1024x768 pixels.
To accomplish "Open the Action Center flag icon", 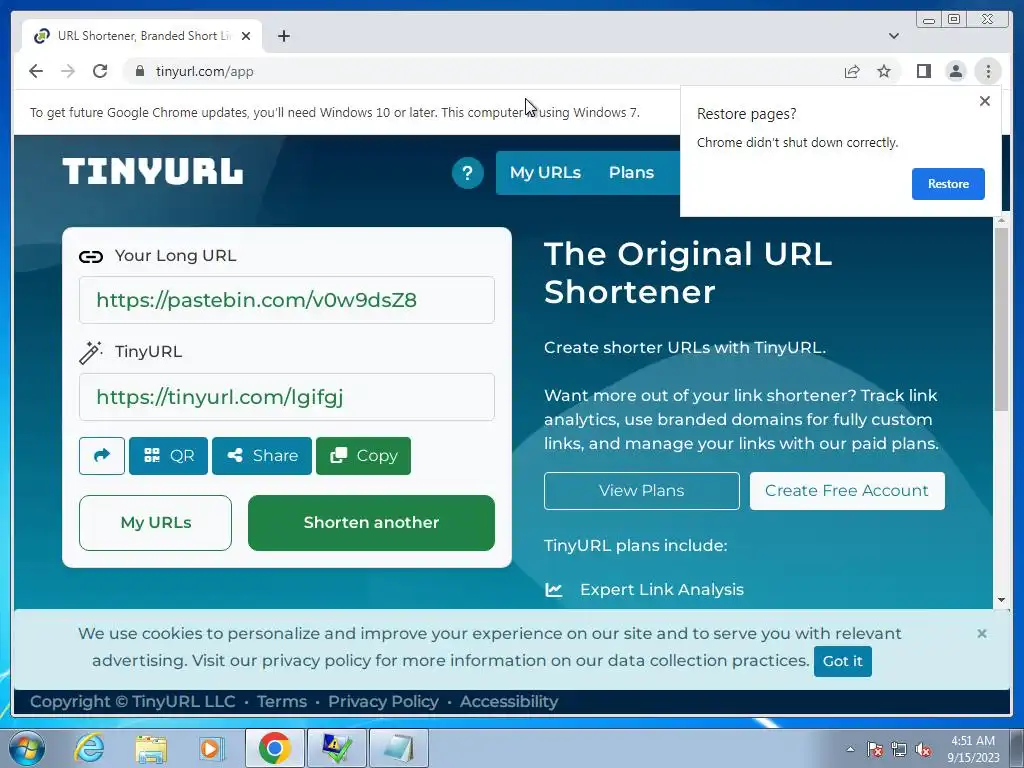I will pyautogui.click(x=874, y=749).
